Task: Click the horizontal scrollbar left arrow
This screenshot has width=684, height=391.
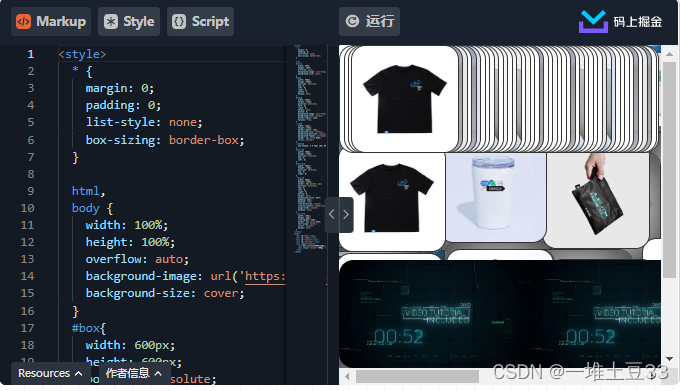Action: (x=347, y=376)
